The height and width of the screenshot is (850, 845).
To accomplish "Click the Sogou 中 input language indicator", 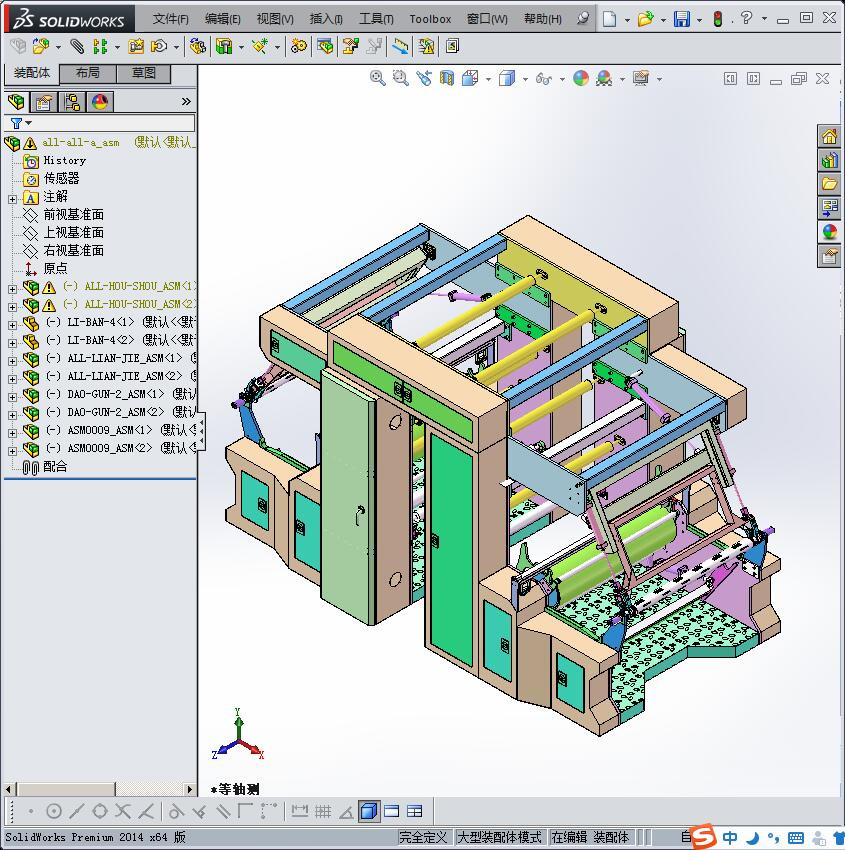I will coord(730,838).
